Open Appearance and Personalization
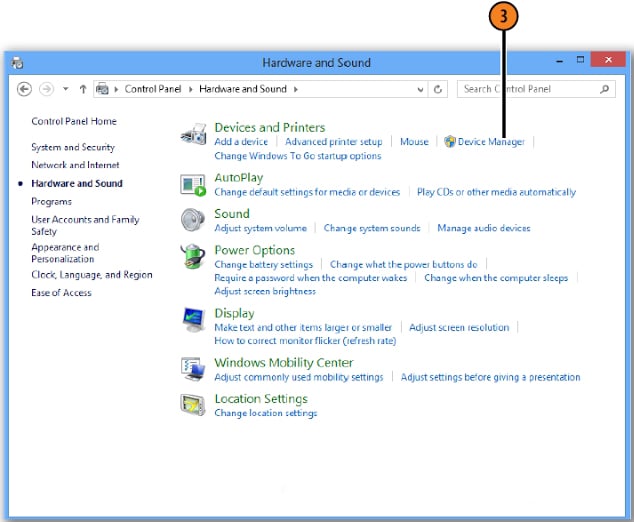Image resolution: width=634 pixels, height=522 pixels. [x=65, y=253]
